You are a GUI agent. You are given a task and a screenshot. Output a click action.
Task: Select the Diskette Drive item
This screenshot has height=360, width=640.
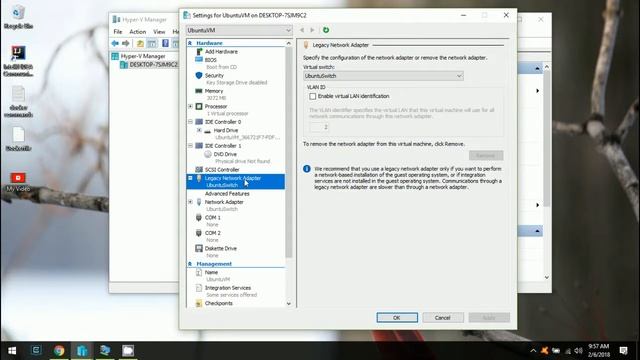[x=220, y=248]
